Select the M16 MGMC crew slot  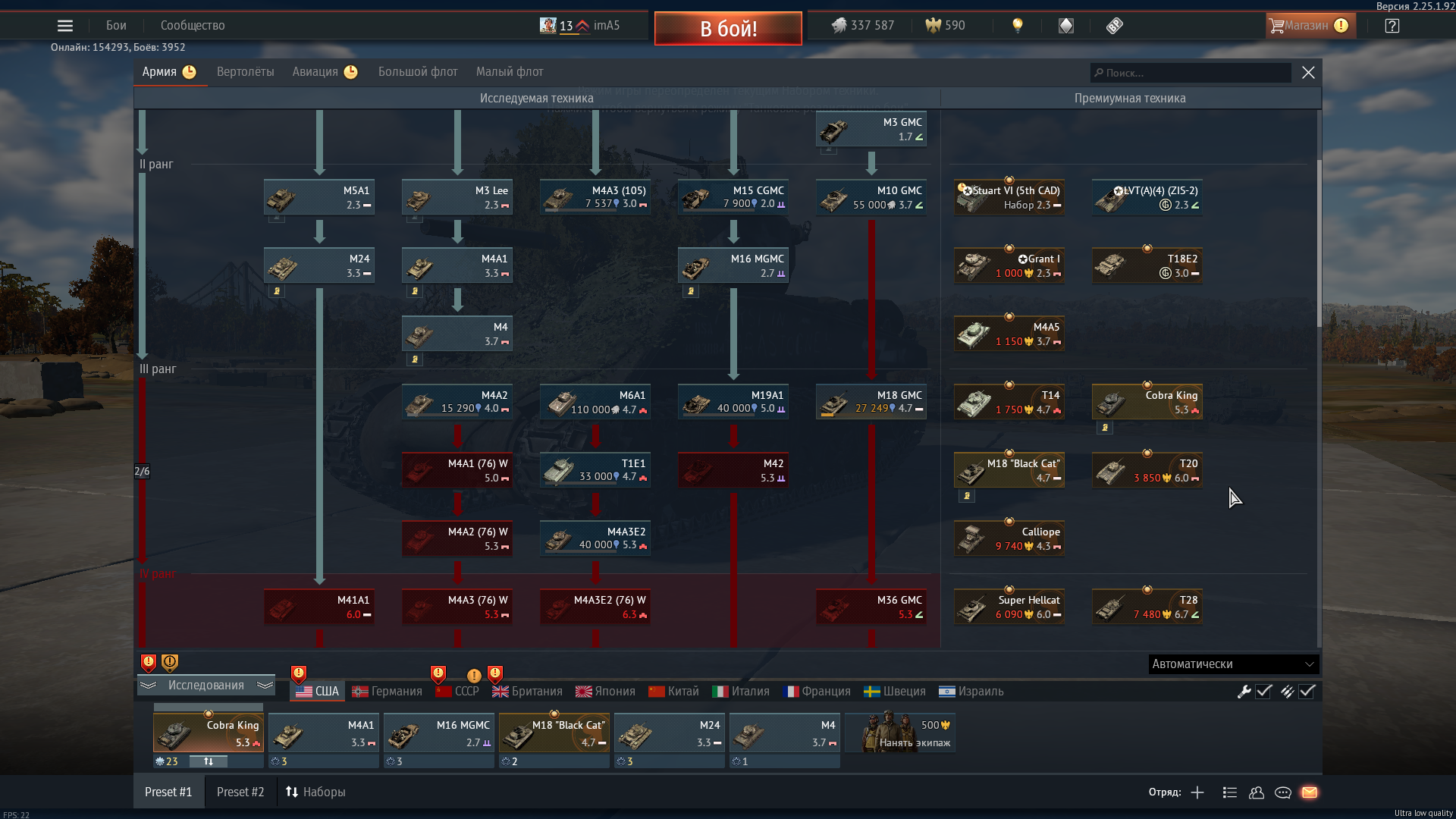(x=439, y=734)
